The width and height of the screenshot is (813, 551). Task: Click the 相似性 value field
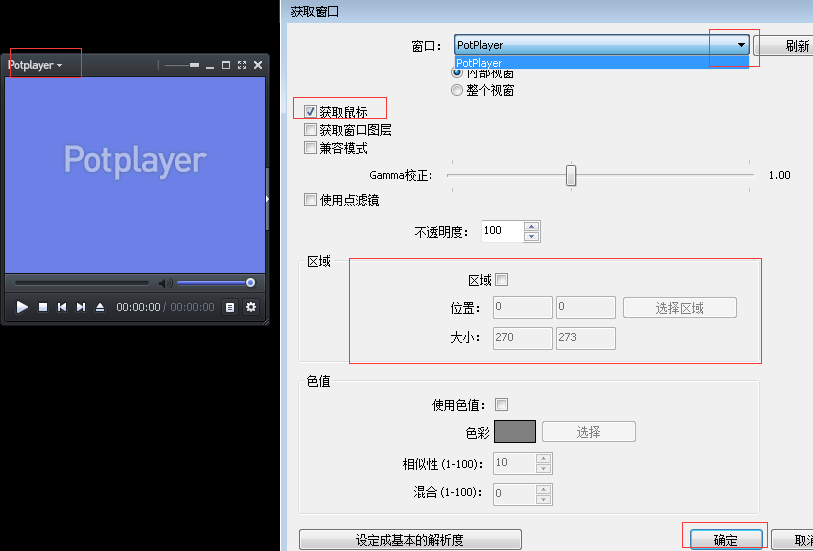click(514, 463)
